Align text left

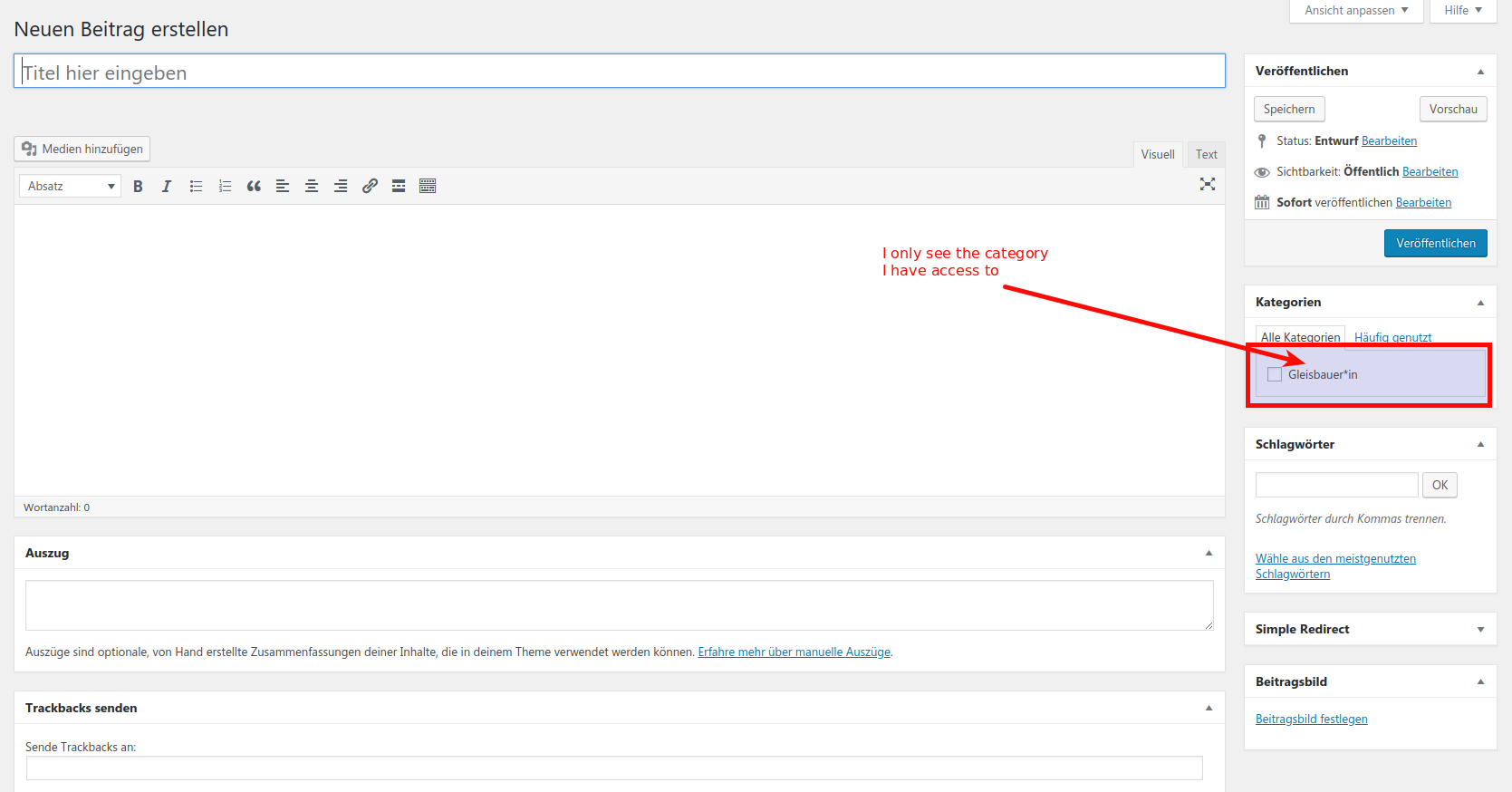tap(283, 186)
